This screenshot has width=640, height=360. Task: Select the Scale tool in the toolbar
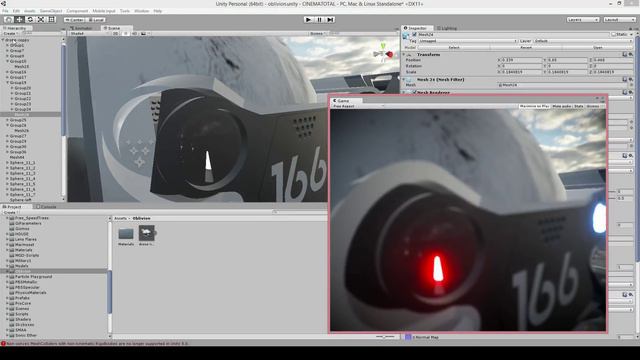41,20
